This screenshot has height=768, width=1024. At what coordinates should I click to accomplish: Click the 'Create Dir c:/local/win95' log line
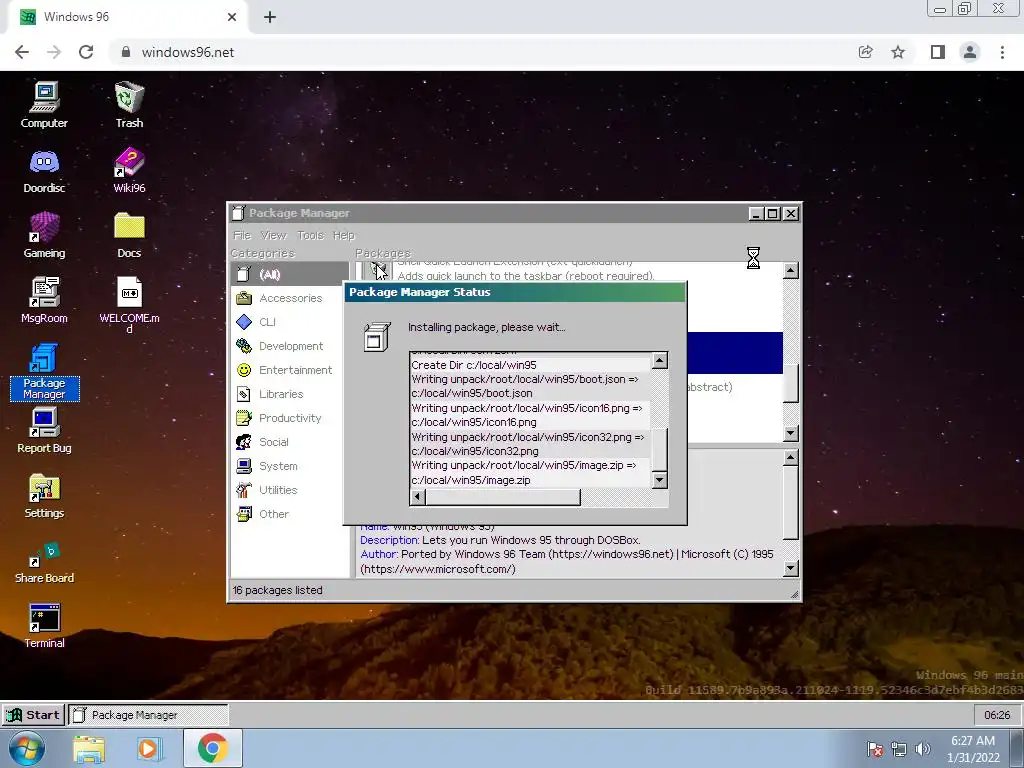[474, 365]
